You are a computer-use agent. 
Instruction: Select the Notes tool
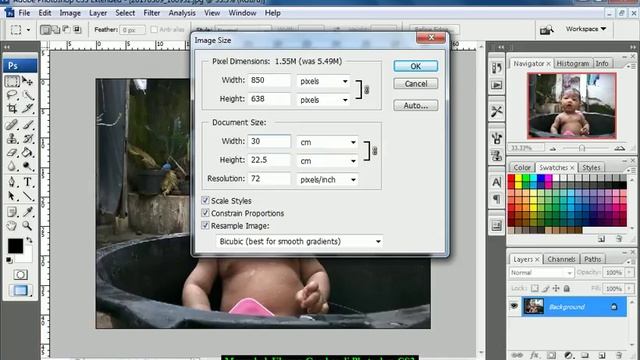pyautogui.click(x=12, y=212)
